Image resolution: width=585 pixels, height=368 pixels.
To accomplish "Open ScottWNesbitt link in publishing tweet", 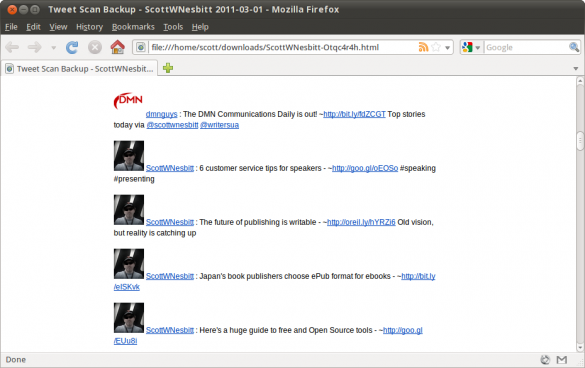I will [x=170, y=222].
